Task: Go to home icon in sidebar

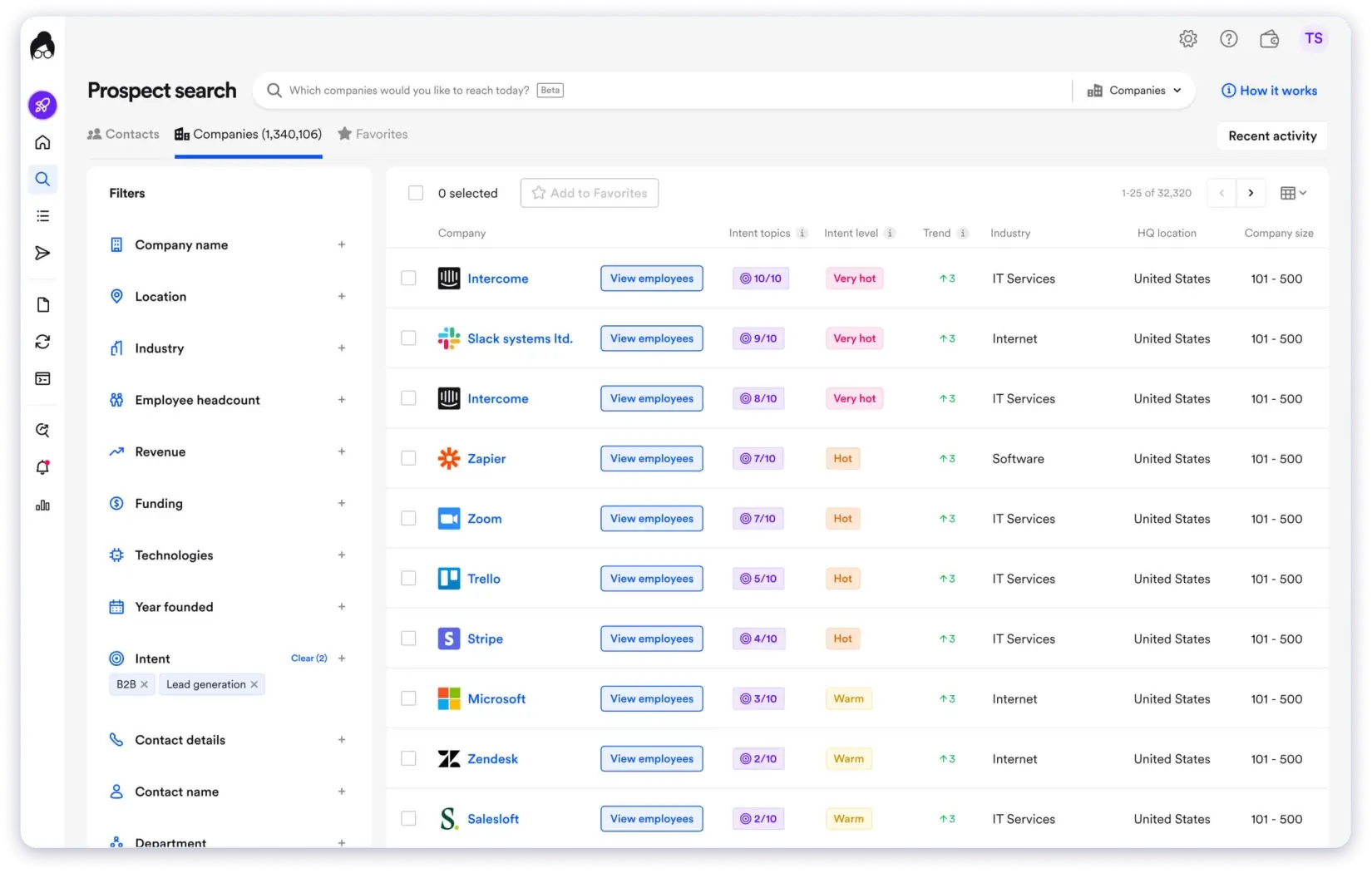Action: [x=42, y=142]
